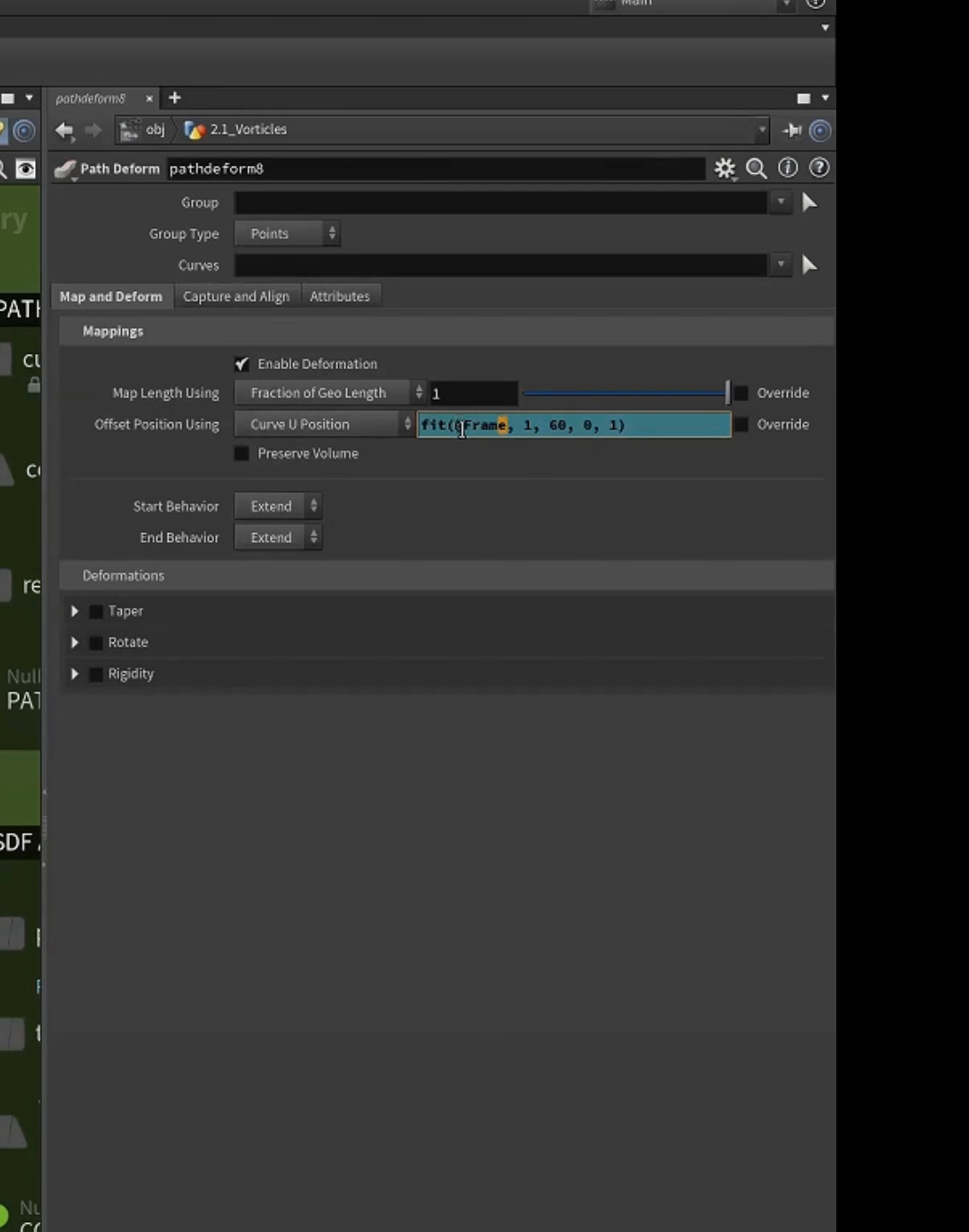Toggle the follow-selection circle icon at path bar end
This screenshot has width=969, height=1232.
click(819, 131)
